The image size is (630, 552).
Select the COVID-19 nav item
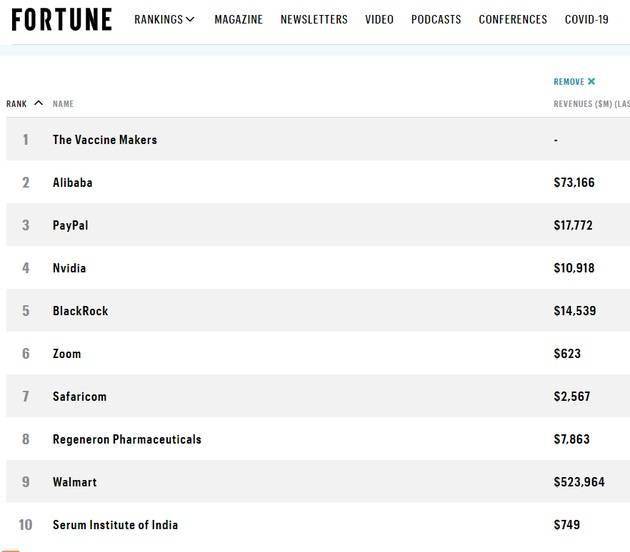587,19
